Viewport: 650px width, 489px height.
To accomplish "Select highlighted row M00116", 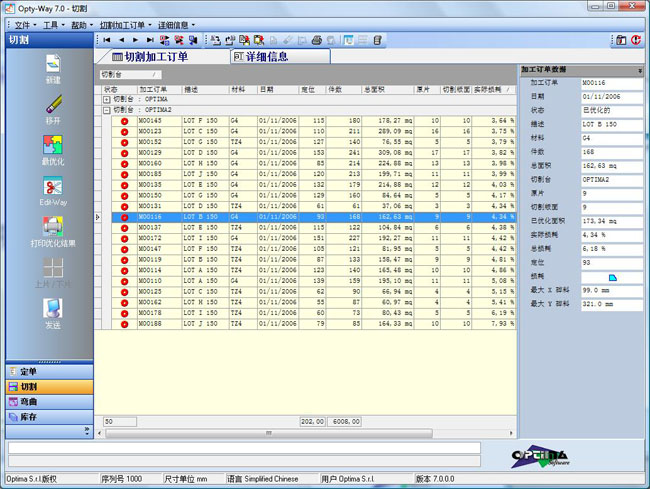I will (x=313, y=217).
